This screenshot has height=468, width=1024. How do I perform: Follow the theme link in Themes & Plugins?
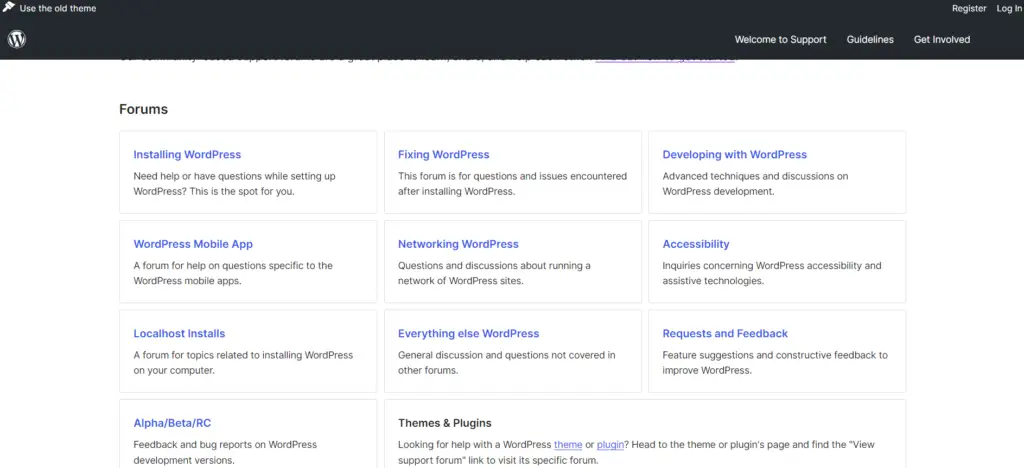(x=568, y=445)
